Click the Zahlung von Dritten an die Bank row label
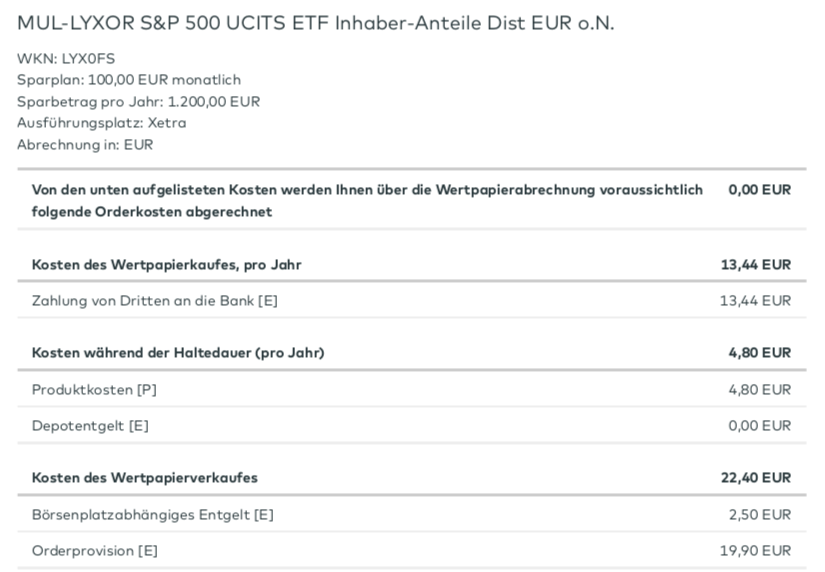This screenshot has height=572, width=825. (x=155, y=300)
